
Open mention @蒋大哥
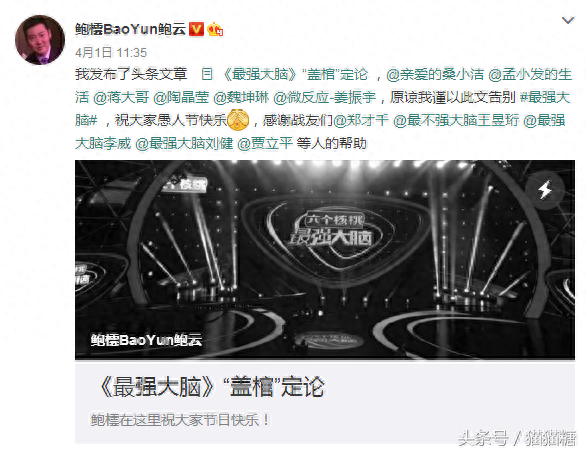tap(121, 97)
